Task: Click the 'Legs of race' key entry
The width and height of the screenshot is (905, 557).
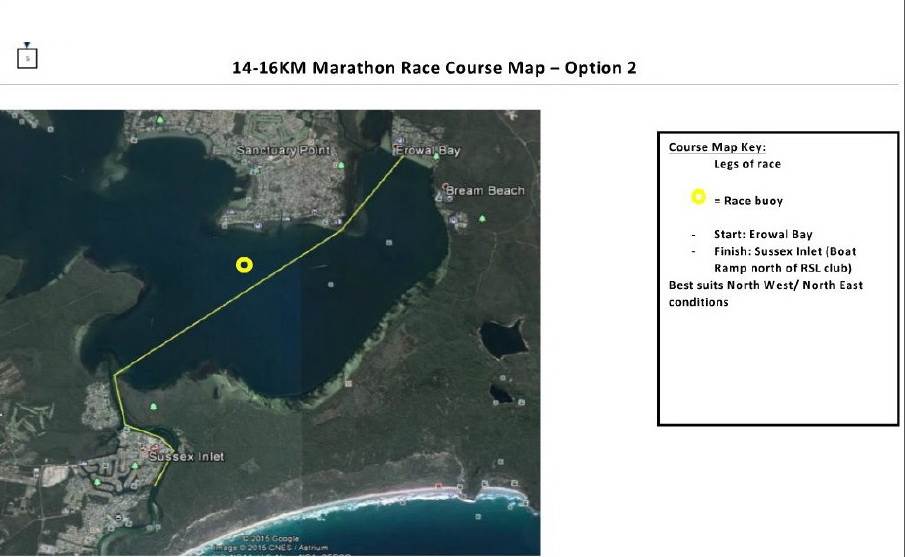Action: [x=747, y=164]
